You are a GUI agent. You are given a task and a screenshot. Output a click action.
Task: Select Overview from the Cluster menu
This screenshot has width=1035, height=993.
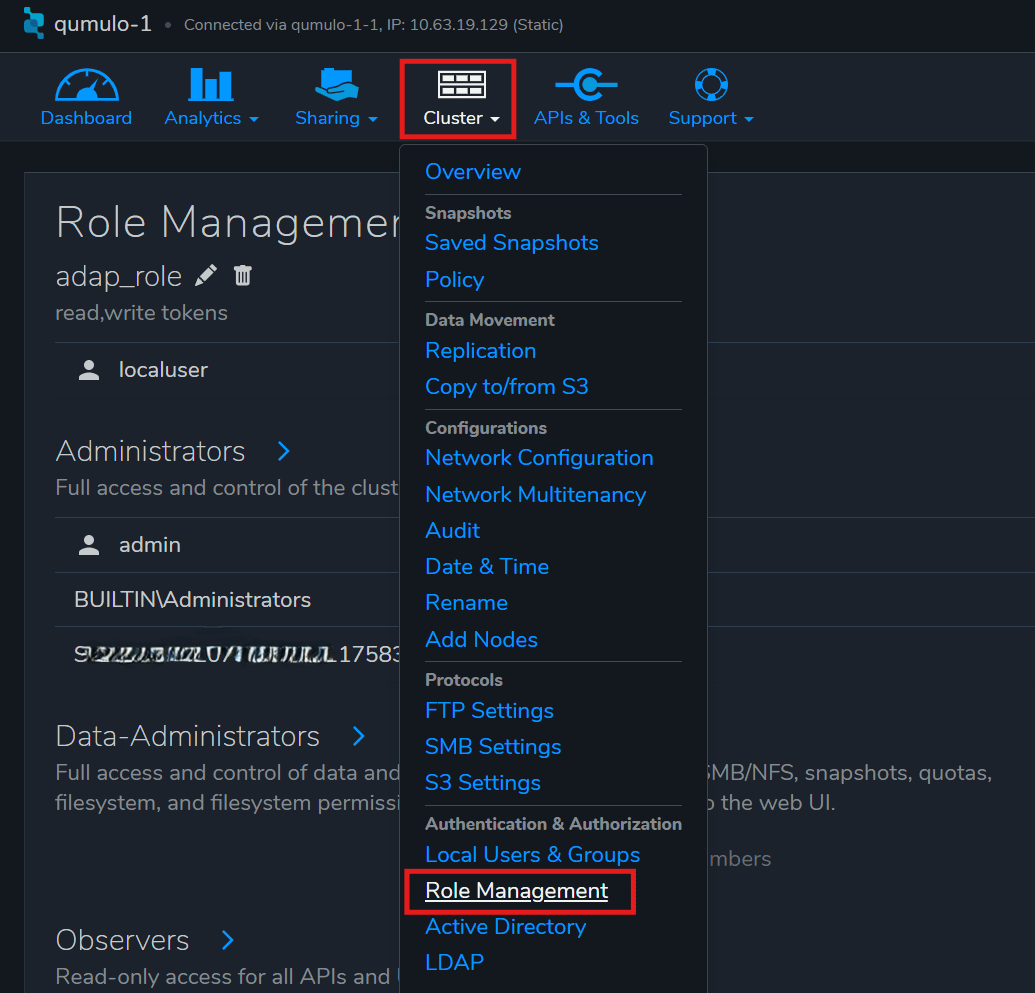tap(473, 172)
